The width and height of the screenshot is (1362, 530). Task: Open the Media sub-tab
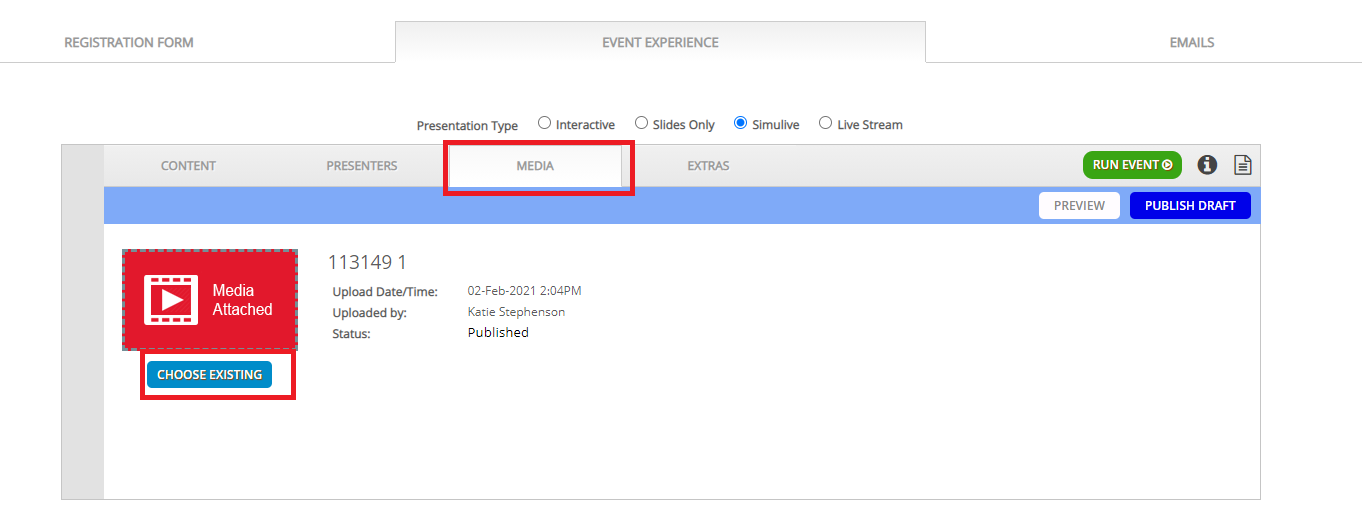535,165
